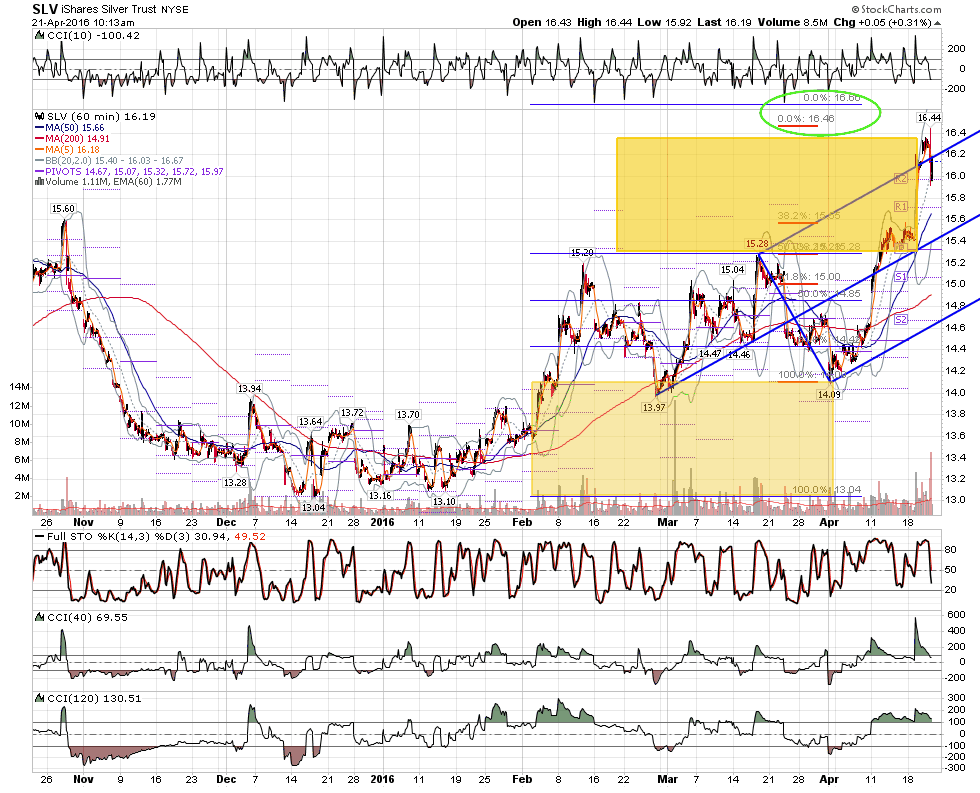
Task: Click the purple PIVOTS line color marker
Action: click(x=39, y=171)
